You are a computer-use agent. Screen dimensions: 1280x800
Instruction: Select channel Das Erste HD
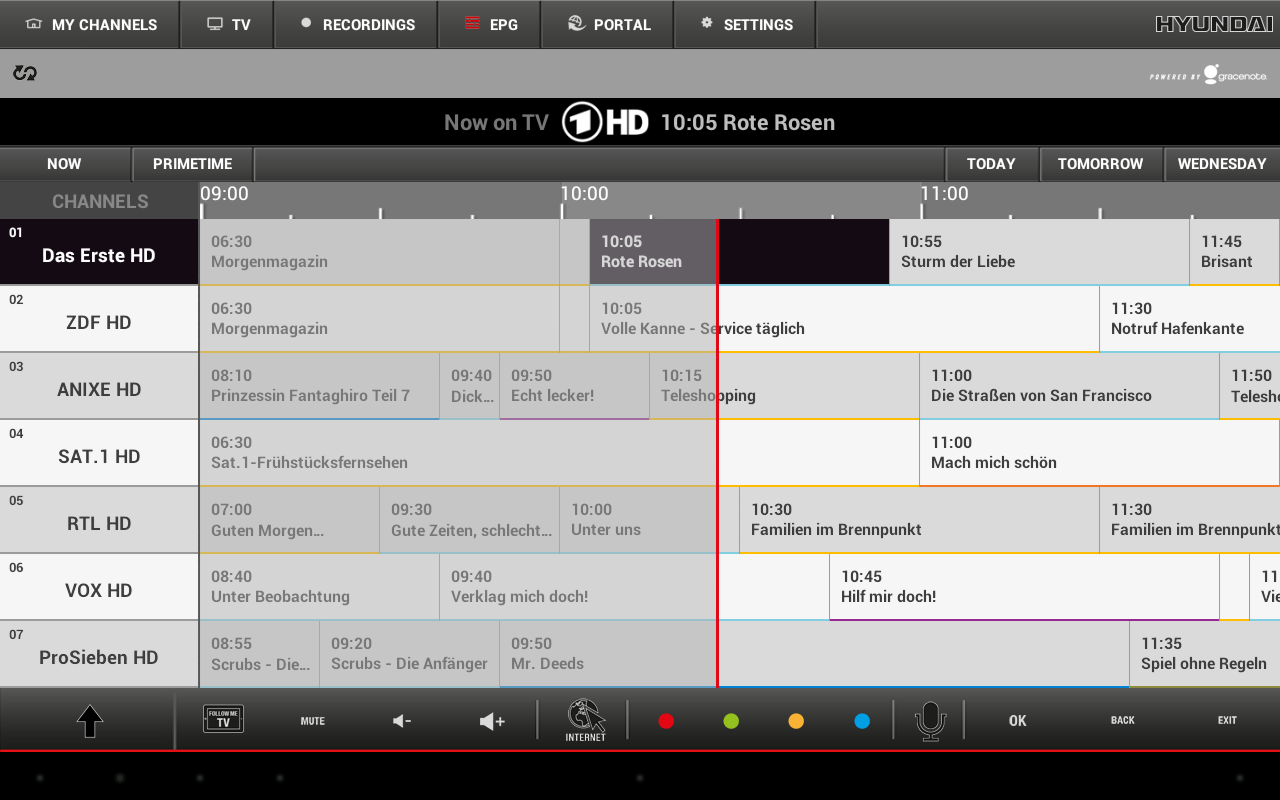click(99, 252)
